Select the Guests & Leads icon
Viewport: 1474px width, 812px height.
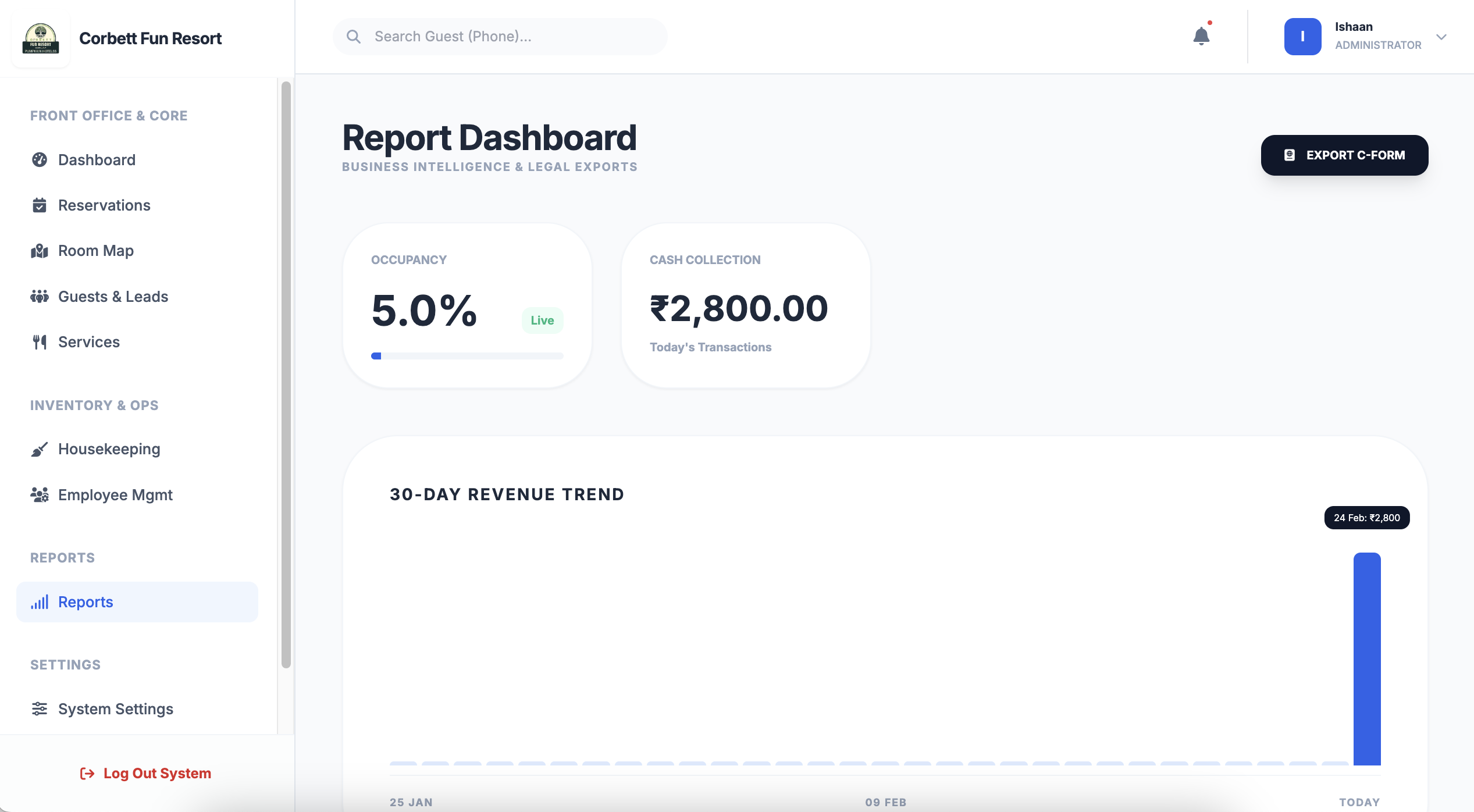(39, 296)
